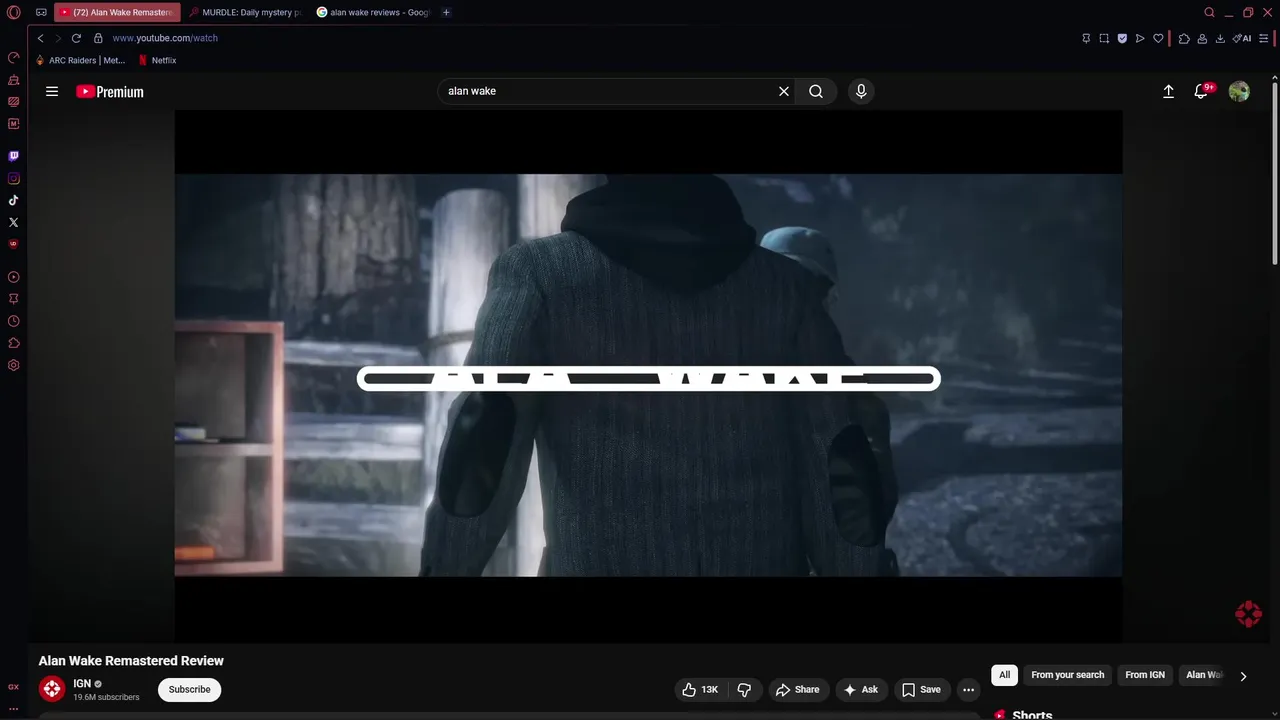The height and width of the screenshot is (720, 1280).
Task: Select From your search chip
Action: 1068,675
